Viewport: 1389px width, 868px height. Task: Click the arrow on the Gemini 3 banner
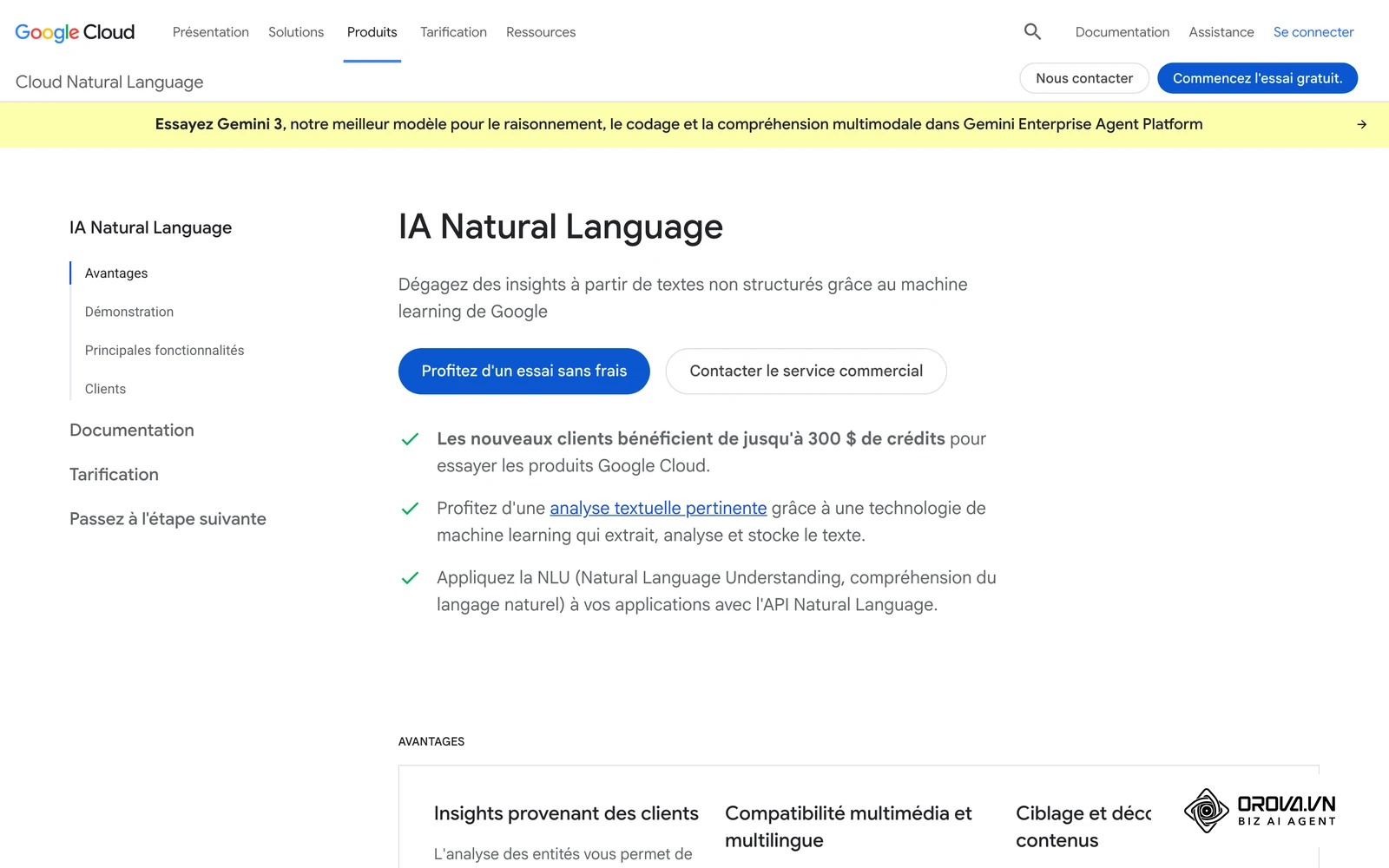1361,124
